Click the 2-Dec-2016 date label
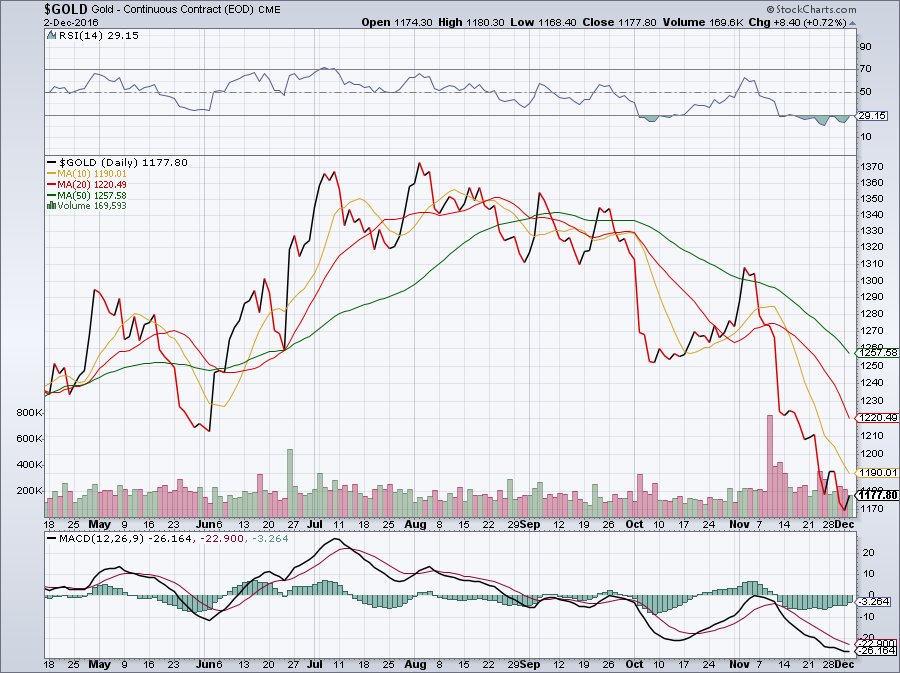900x673 pixels. coord(71,23)
